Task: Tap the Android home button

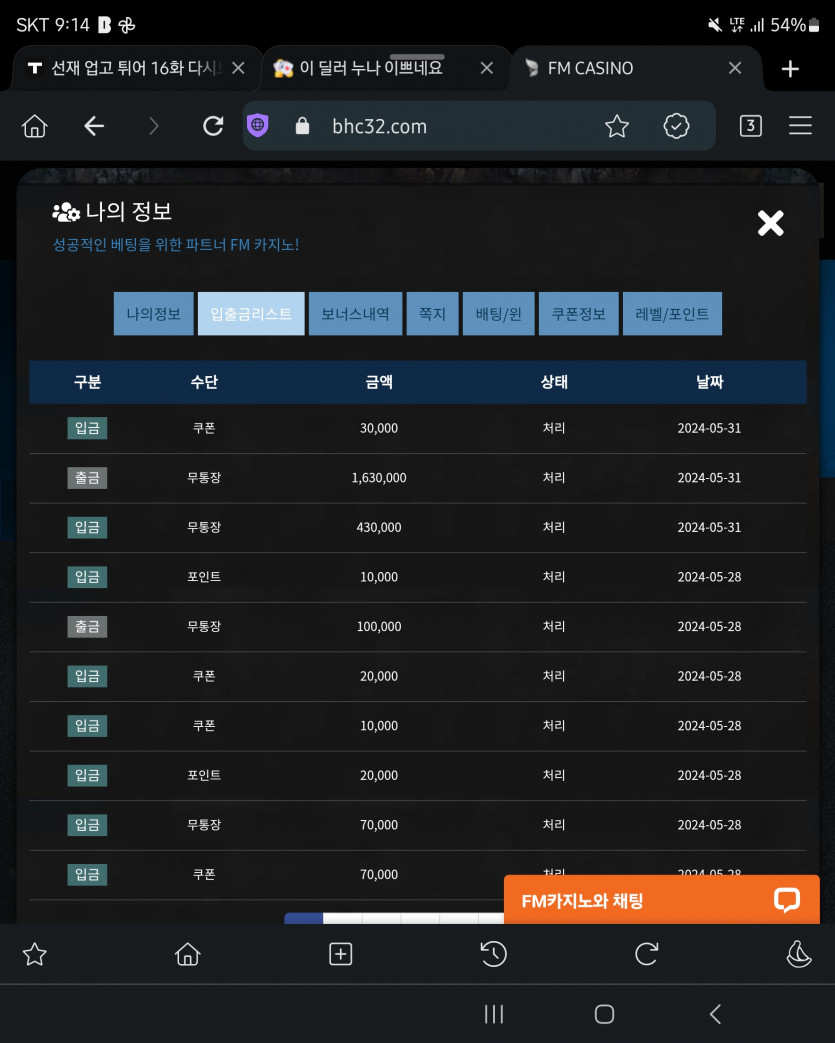Action: (x=604, y=1014)
